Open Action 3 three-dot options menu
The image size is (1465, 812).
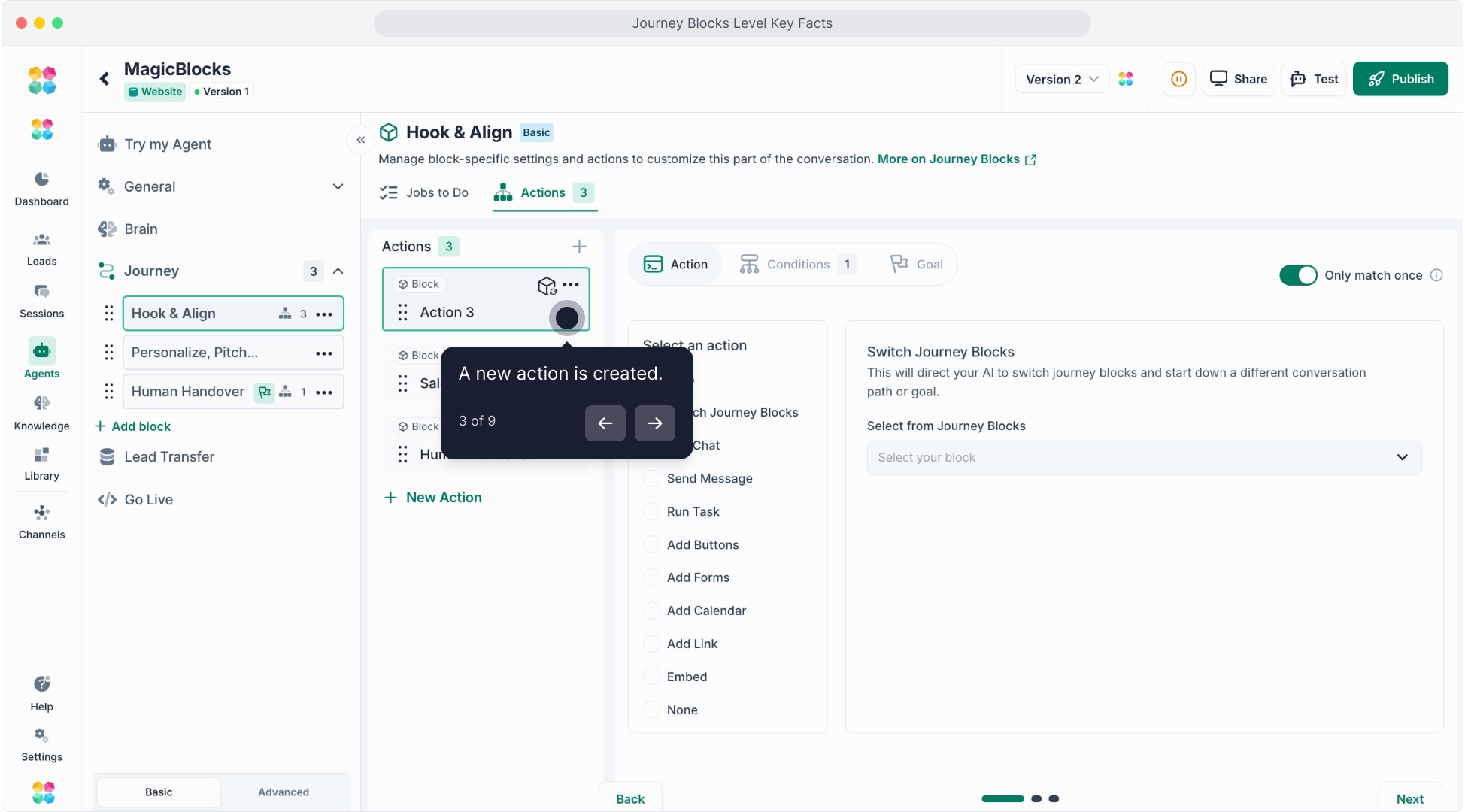pos(571,284)
